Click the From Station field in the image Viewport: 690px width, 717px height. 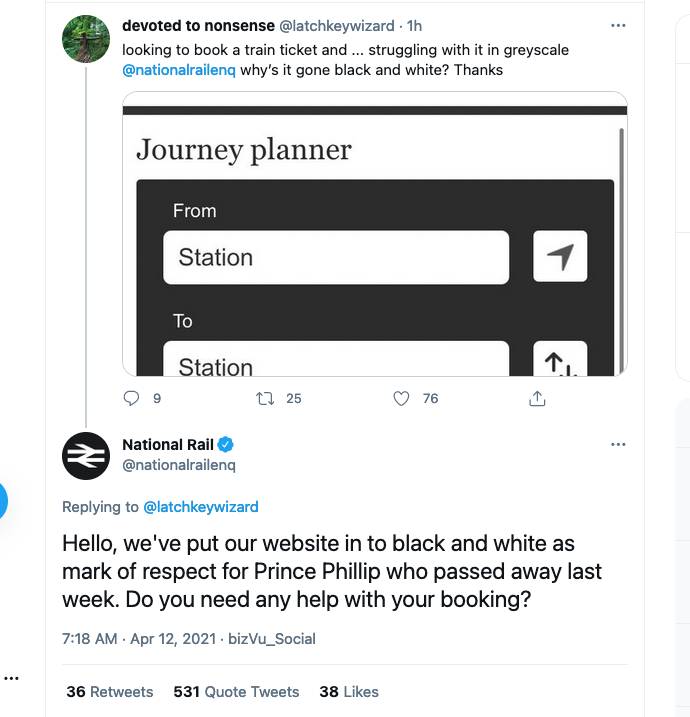(336, 257)
